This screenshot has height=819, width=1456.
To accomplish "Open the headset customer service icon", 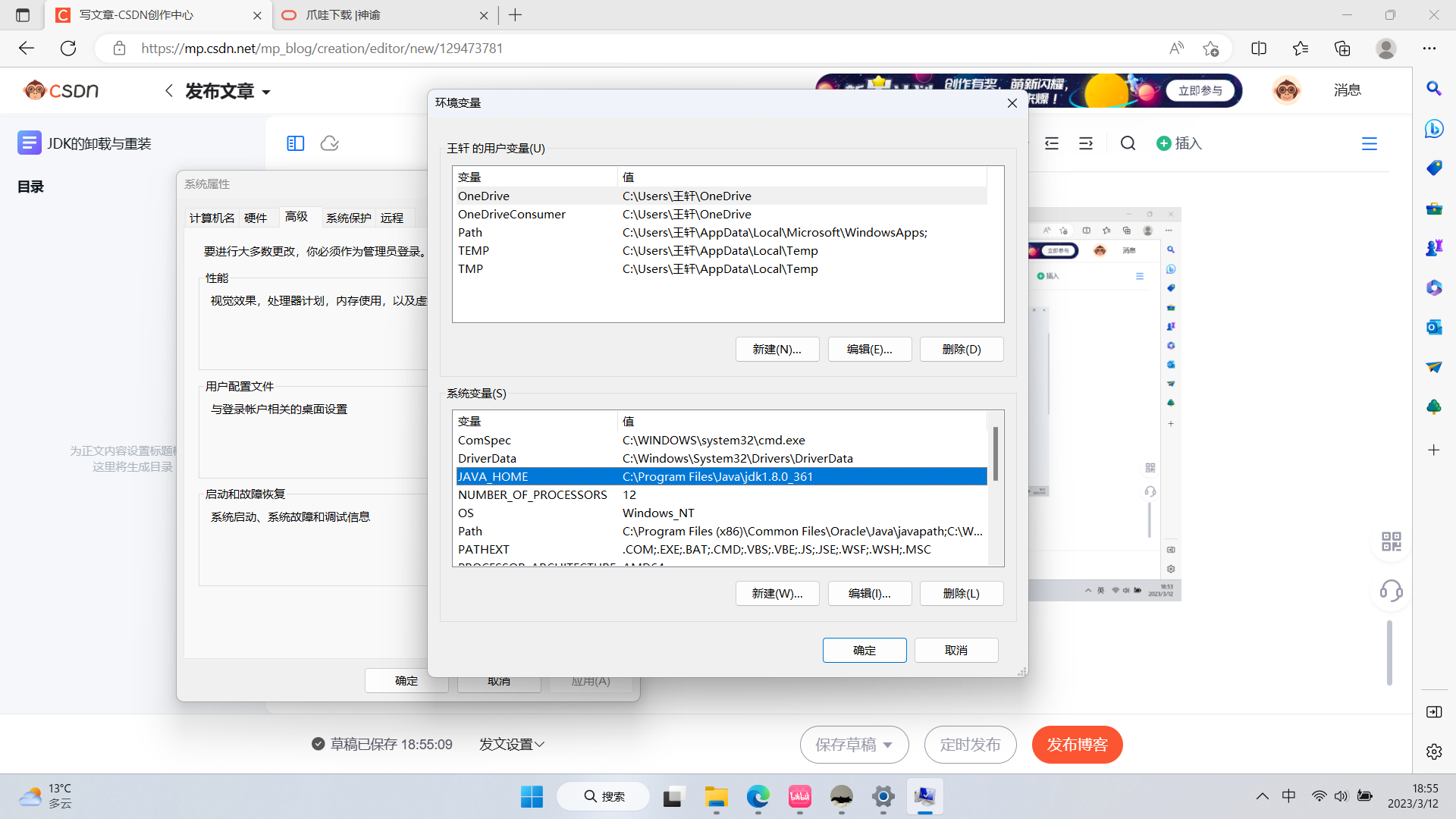I will tap(1391, 591).
